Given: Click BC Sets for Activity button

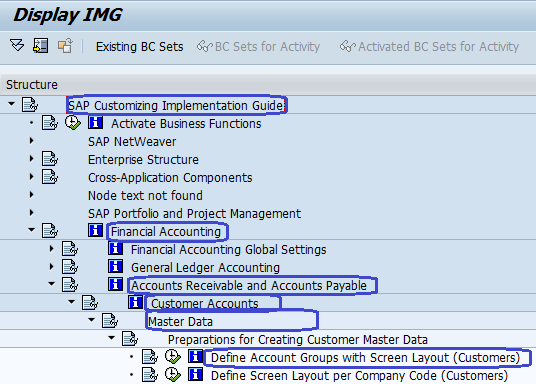Looking at the screenshot, I should pos(258,47).
